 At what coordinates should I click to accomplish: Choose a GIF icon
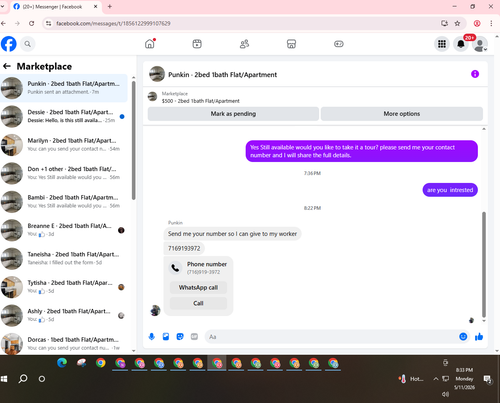click(x=194, y=337)
